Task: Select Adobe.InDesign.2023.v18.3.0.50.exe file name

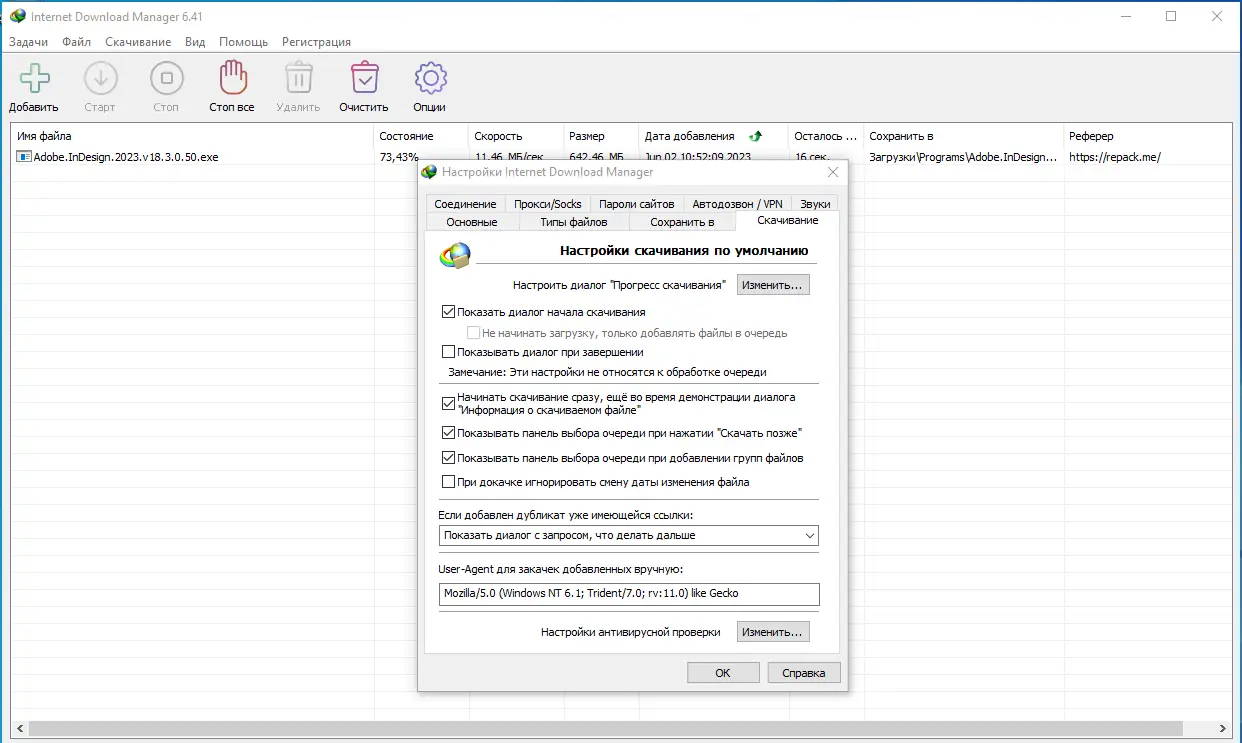Action: pos(126,157)
